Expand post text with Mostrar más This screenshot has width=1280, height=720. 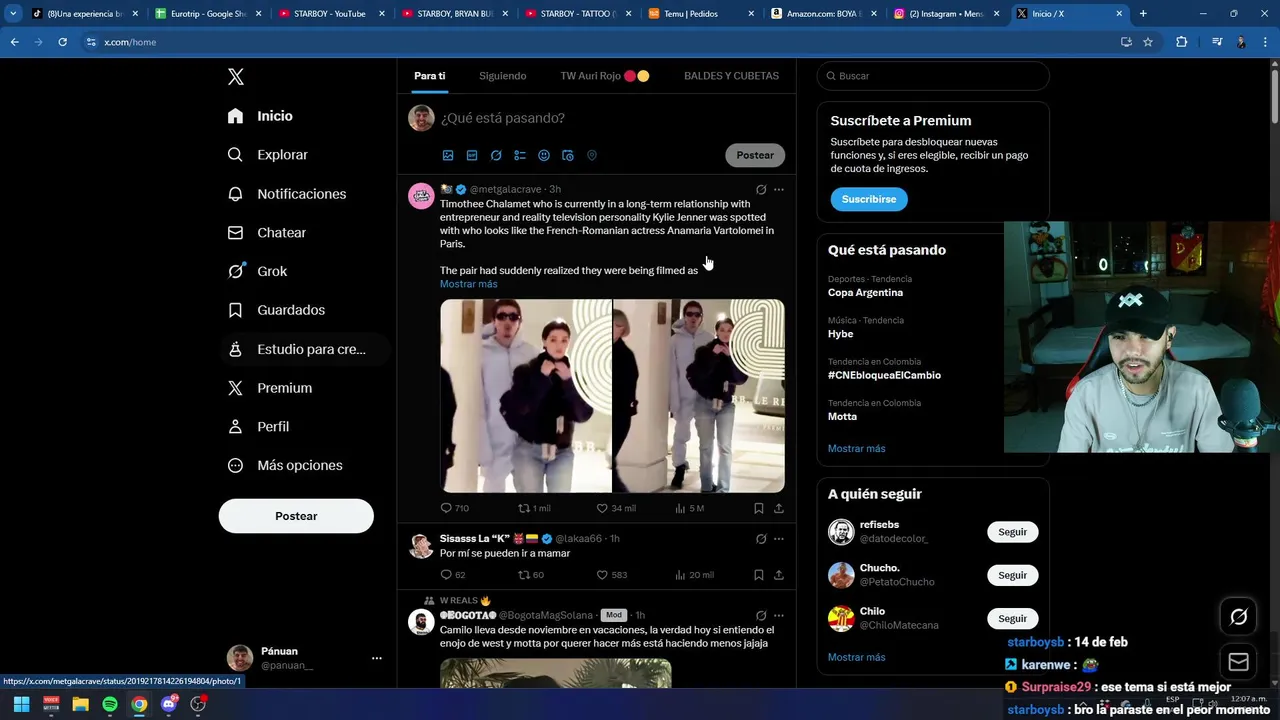click(x=469, y=284)
